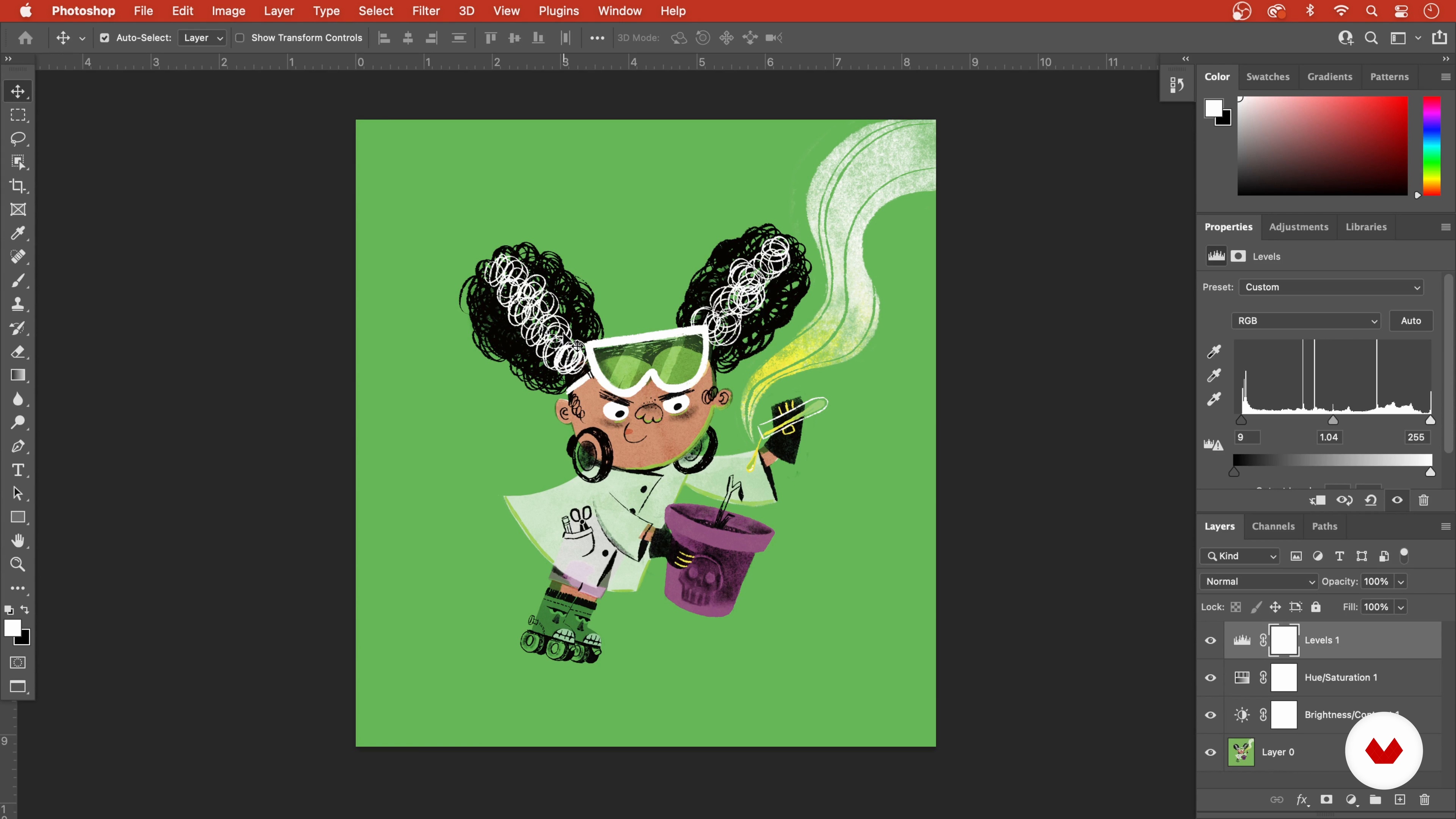Image resolution: width=1456 pixels, height=819 pixels.
Task: Select the Blur tool
Action: 18,400
